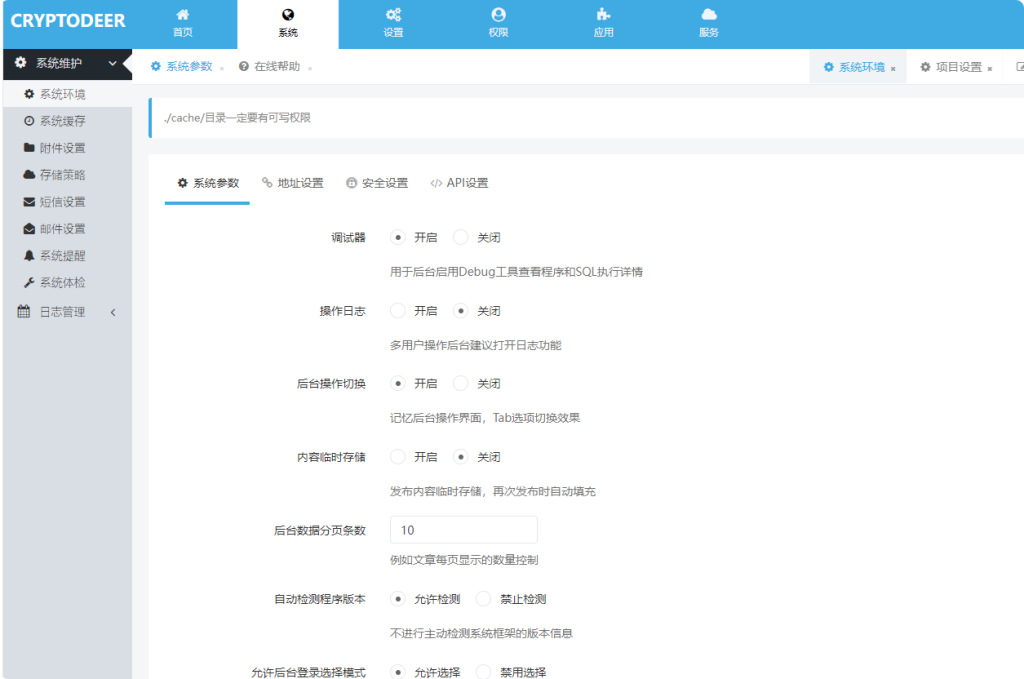Open the 服务 section
1024x679 pixels.
point(709,22)
